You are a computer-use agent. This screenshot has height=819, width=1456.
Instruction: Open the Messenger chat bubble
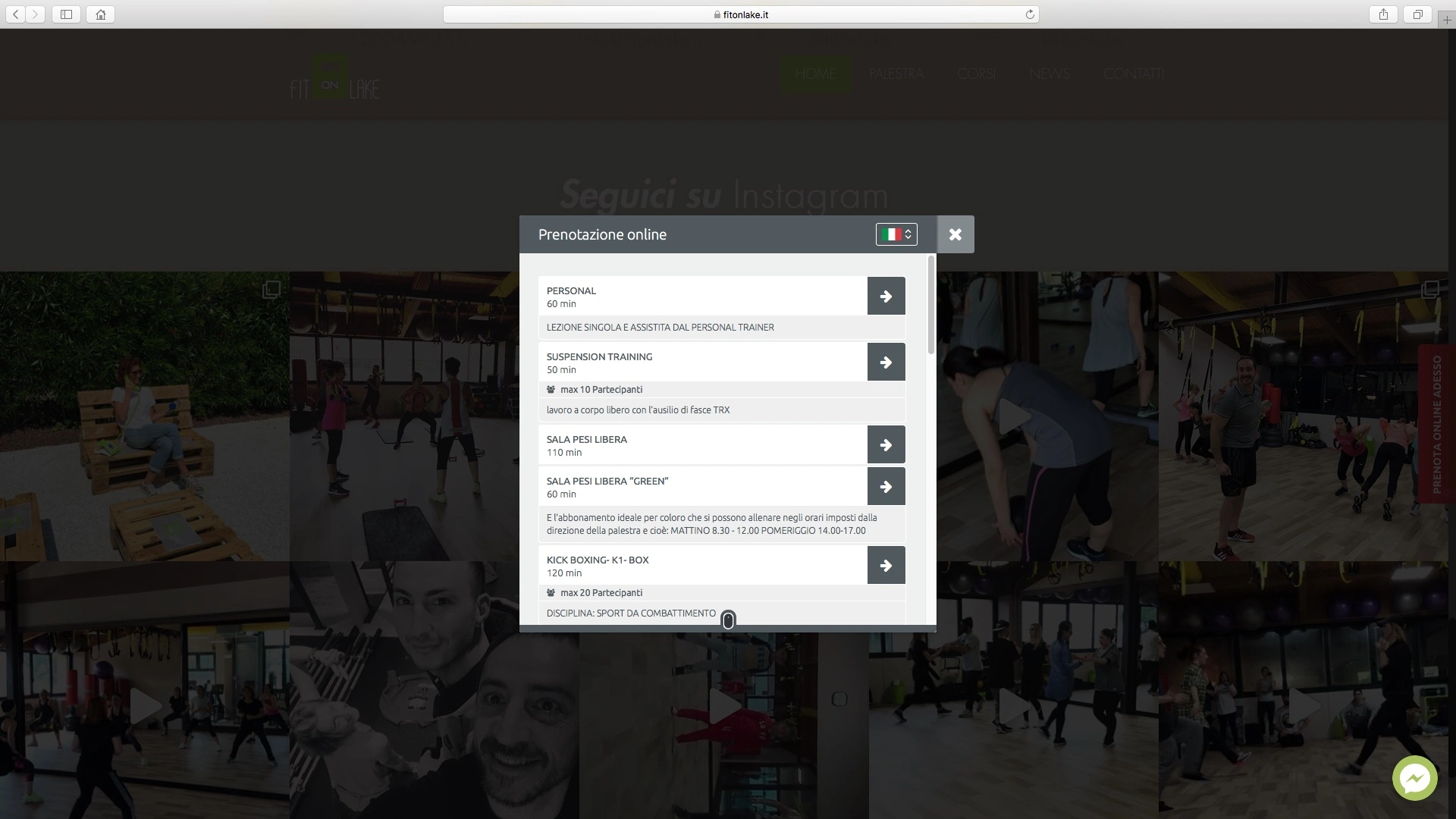pos(1414,778)
